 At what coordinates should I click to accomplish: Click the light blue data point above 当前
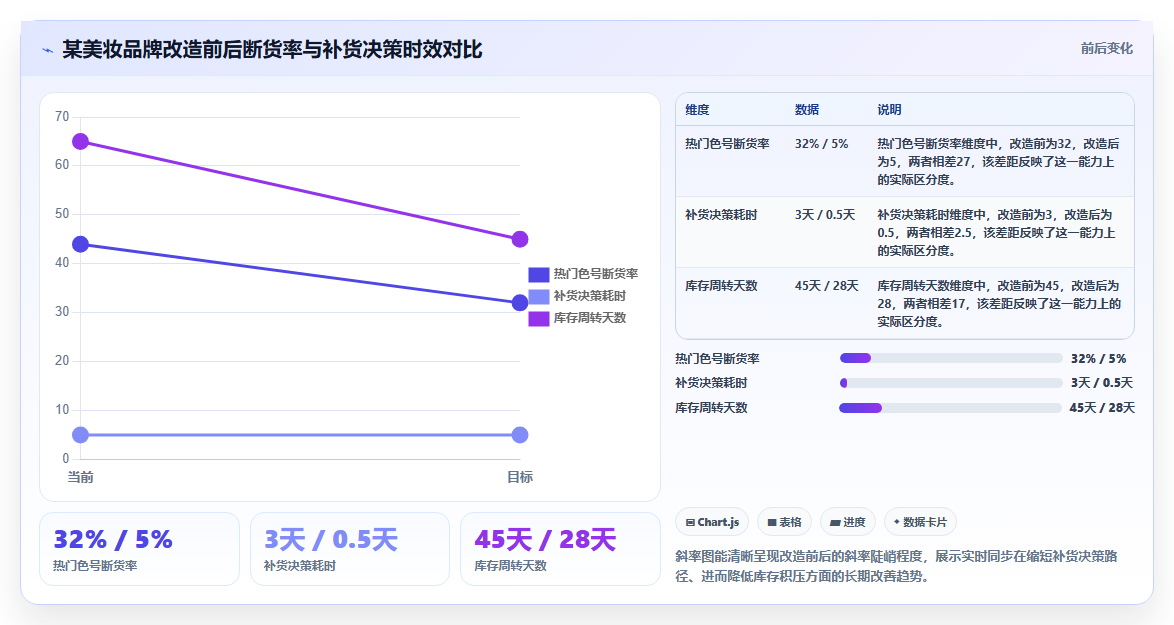click(80, 435)
